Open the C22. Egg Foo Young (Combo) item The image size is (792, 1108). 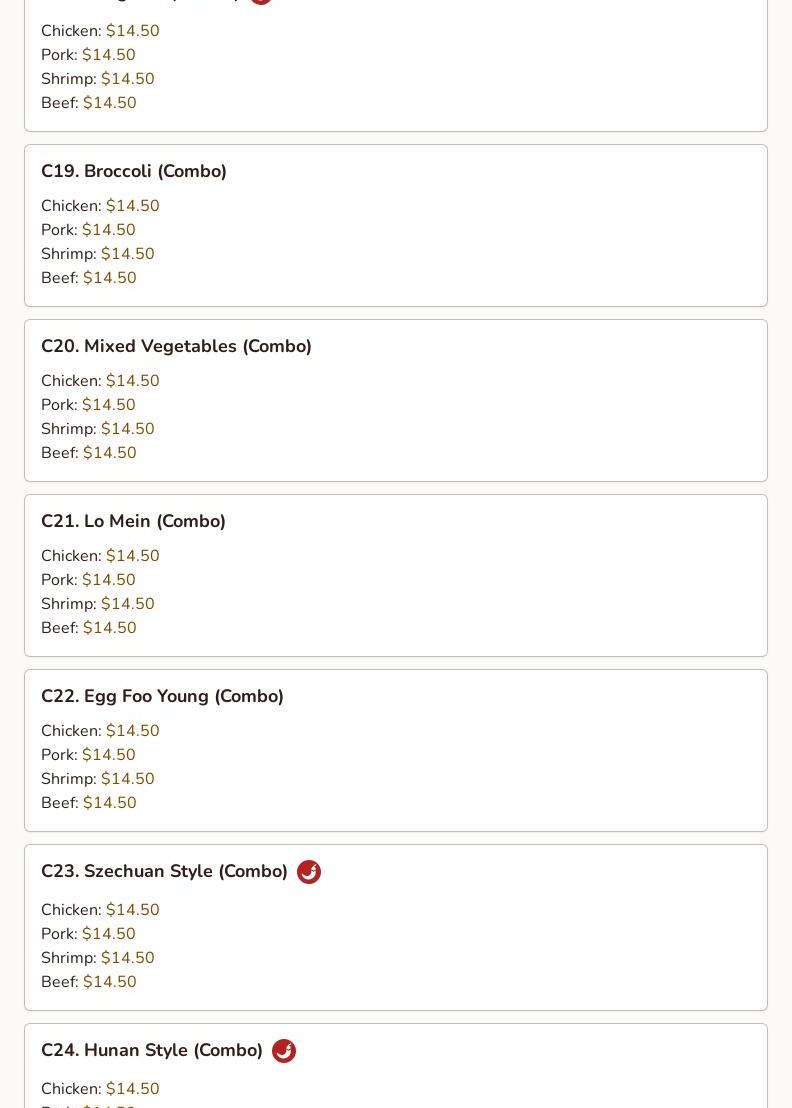[162, 696]
